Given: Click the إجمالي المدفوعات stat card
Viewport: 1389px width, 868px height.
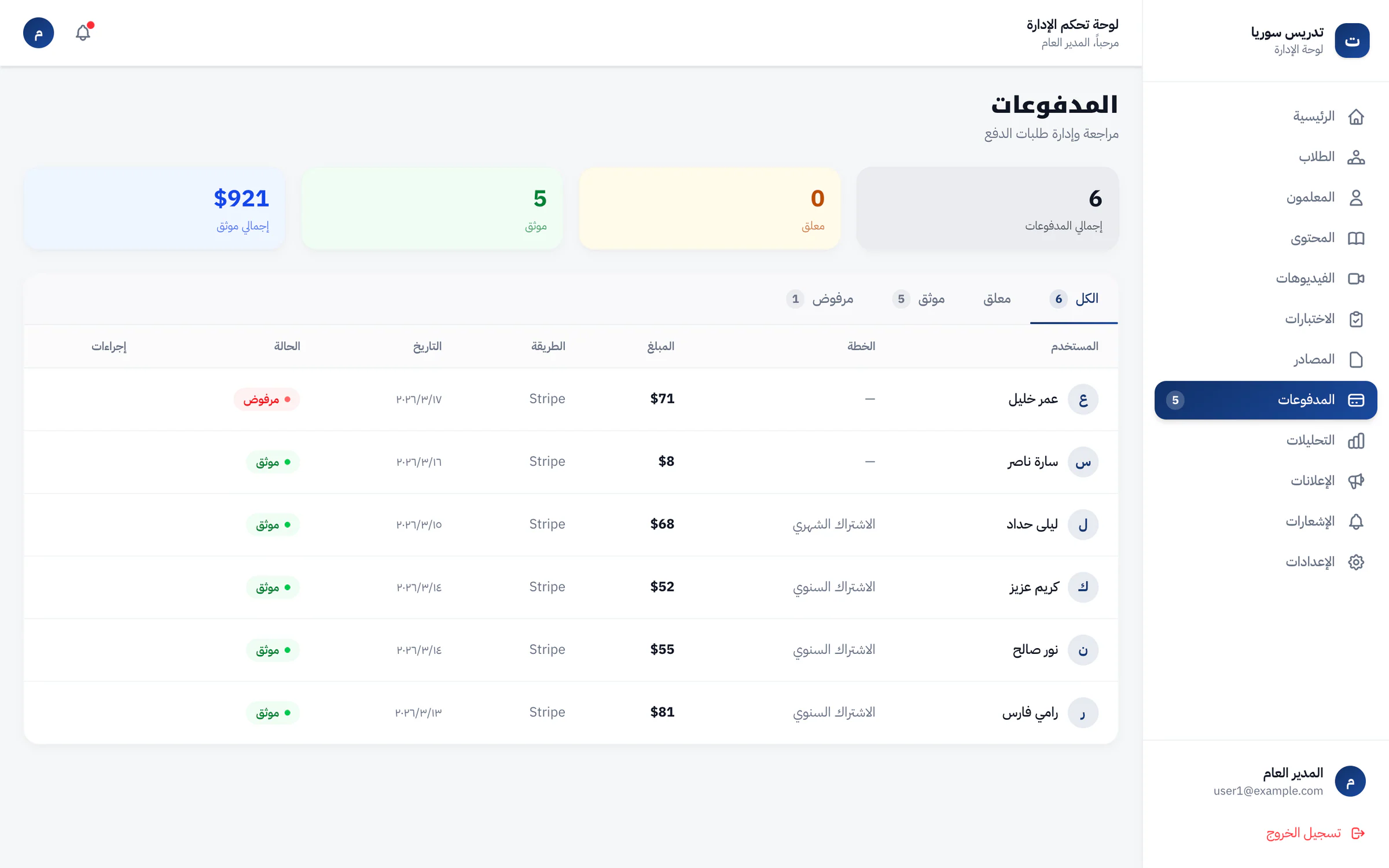Looking at the screenshot, I should [987, 208].
